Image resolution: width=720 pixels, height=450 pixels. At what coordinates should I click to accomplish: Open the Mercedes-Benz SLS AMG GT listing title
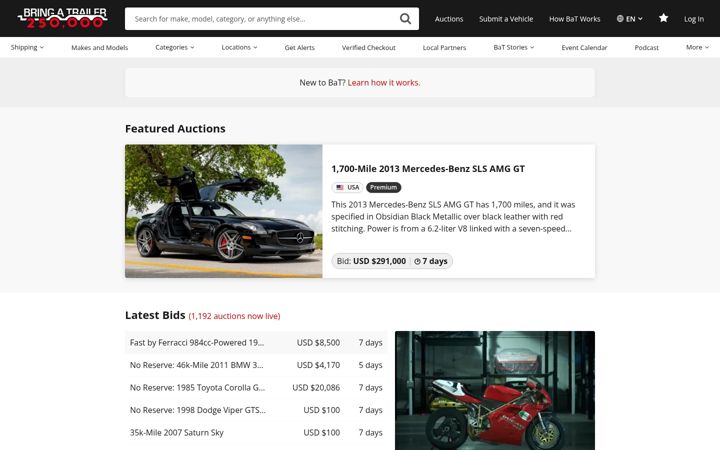pos(428,169)
